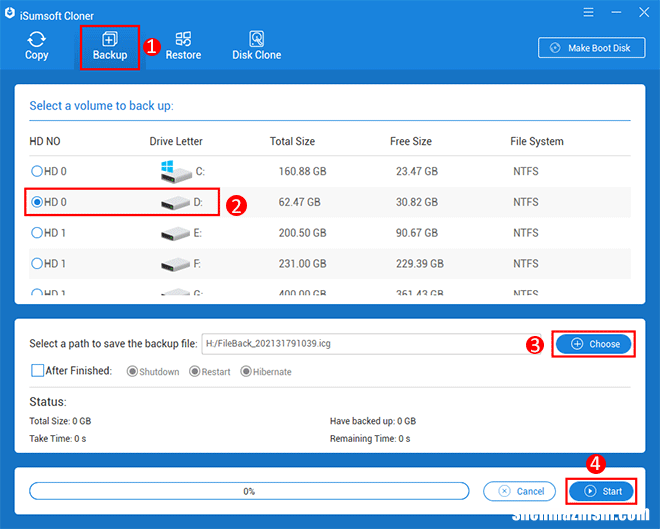Select the HD 1 E: drive radio button
660x529 pixels.
click(37, 233)
